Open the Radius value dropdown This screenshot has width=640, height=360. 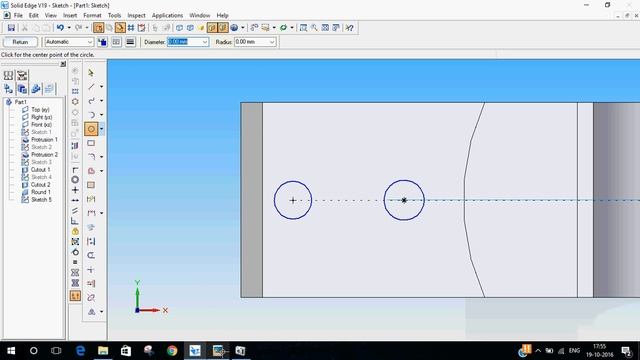272,42
